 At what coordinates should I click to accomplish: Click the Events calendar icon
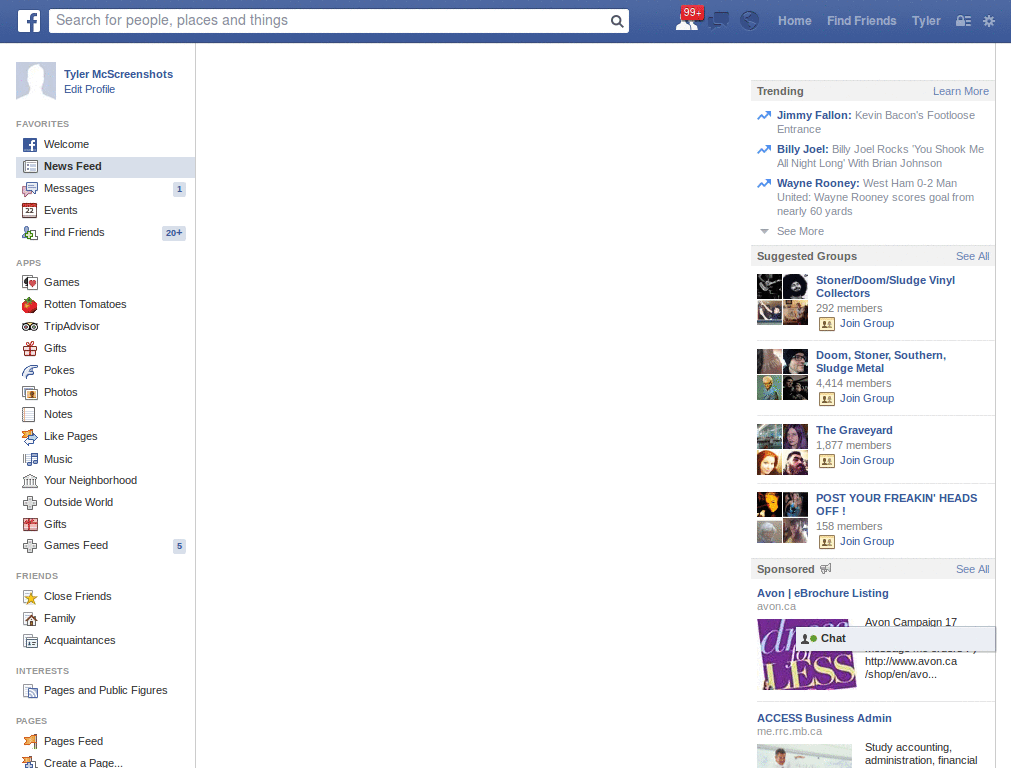coord(29,210)
